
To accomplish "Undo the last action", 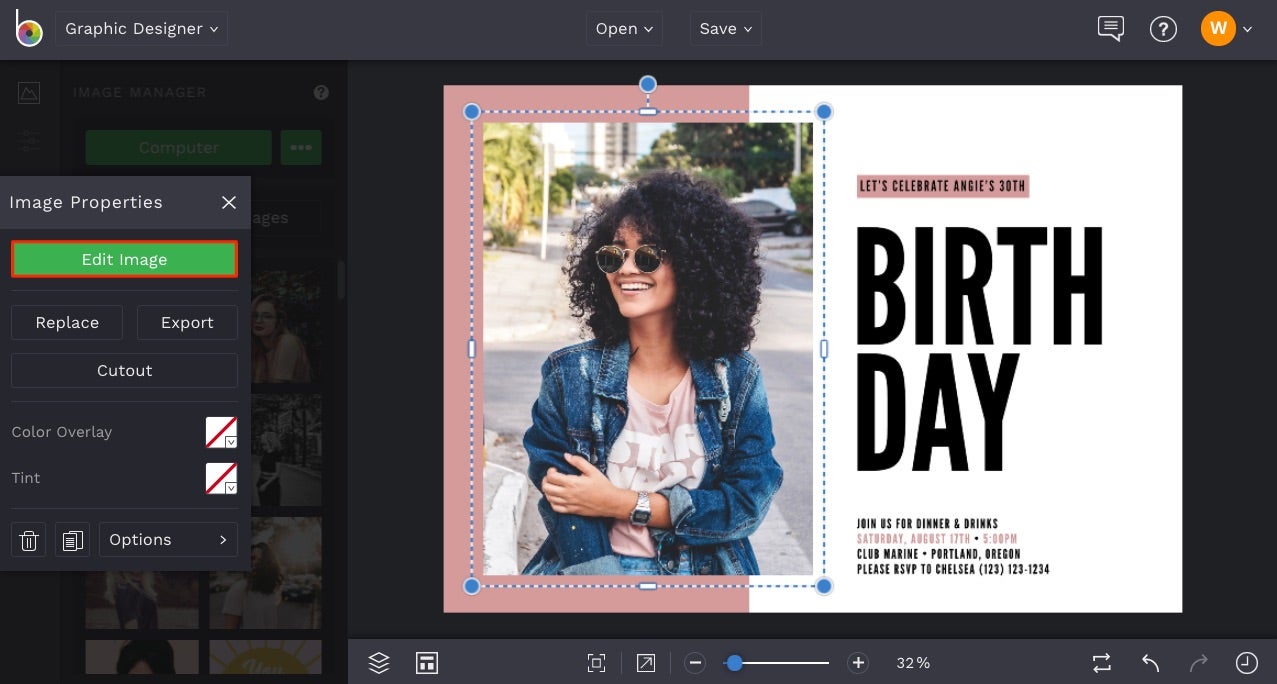I will point(1149,662).
